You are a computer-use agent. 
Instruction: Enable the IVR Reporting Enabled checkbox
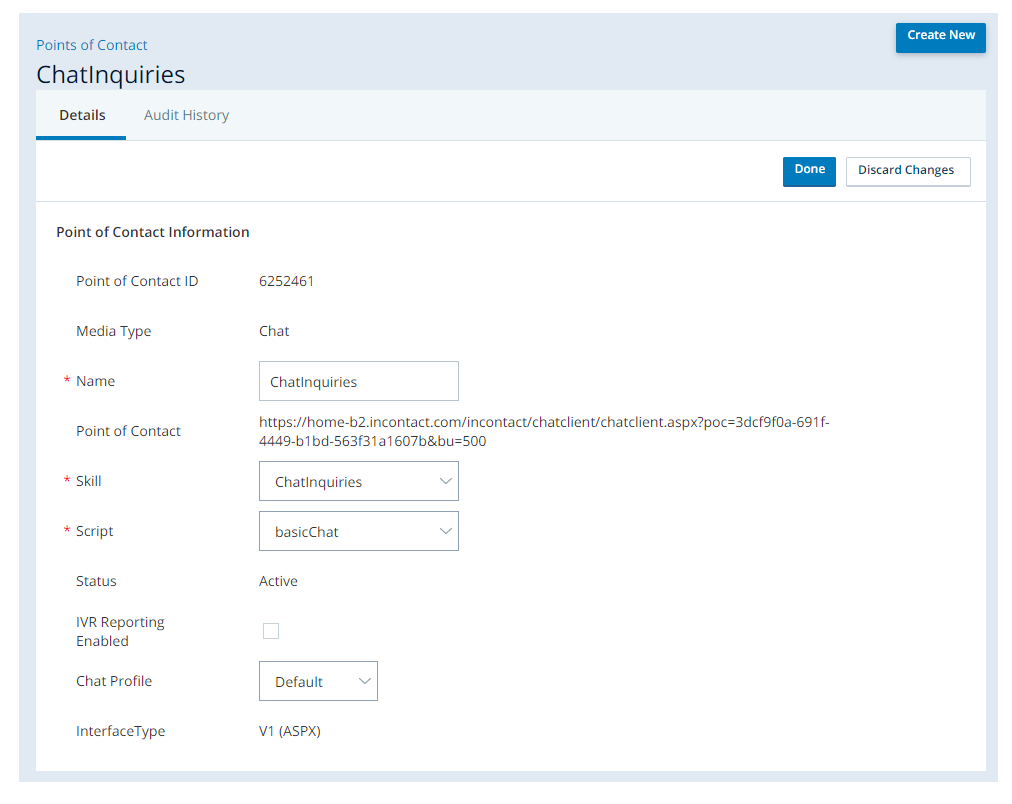(x=271, y=631)
